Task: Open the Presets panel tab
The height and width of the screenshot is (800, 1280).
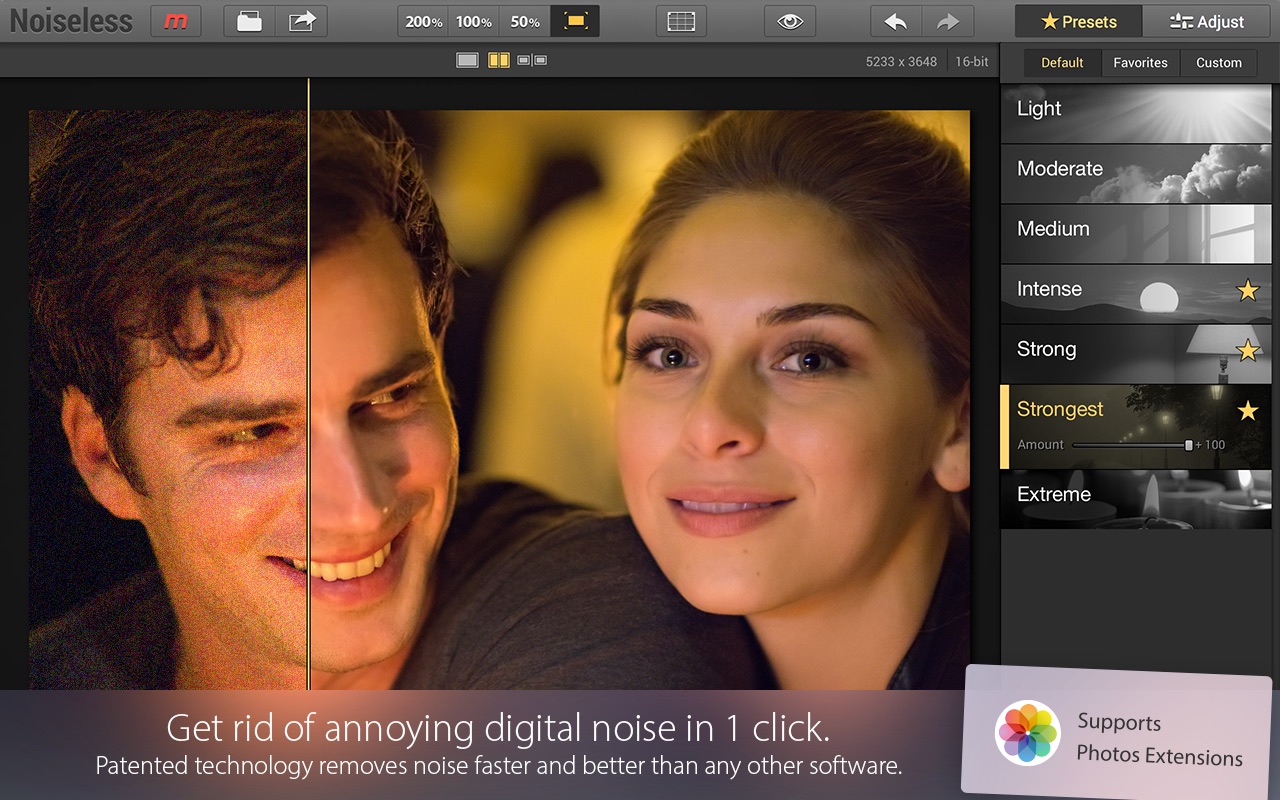Action: coord(1078,21)
